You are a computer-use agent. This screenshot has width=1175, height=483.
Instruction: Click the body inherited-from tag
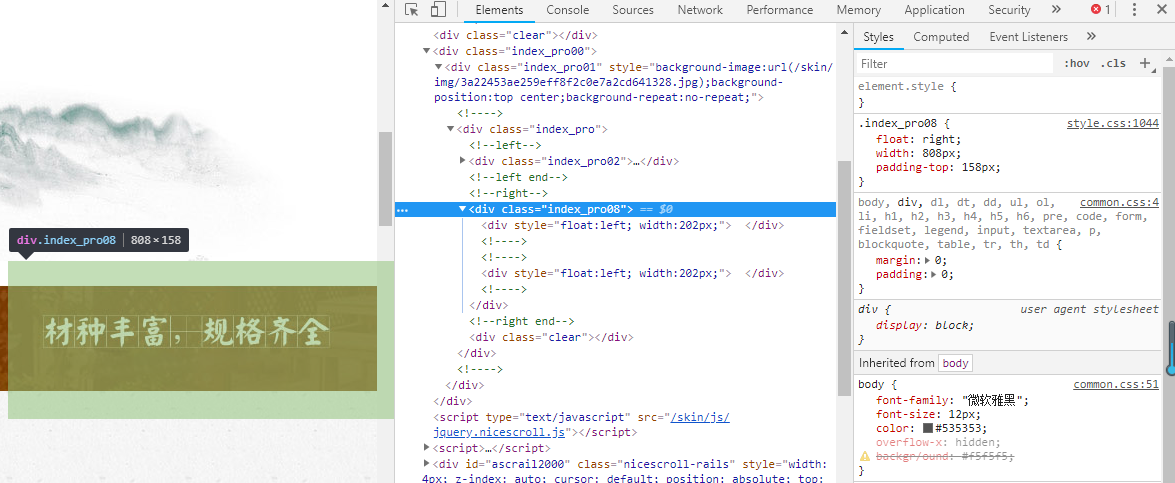pos(955,363)
